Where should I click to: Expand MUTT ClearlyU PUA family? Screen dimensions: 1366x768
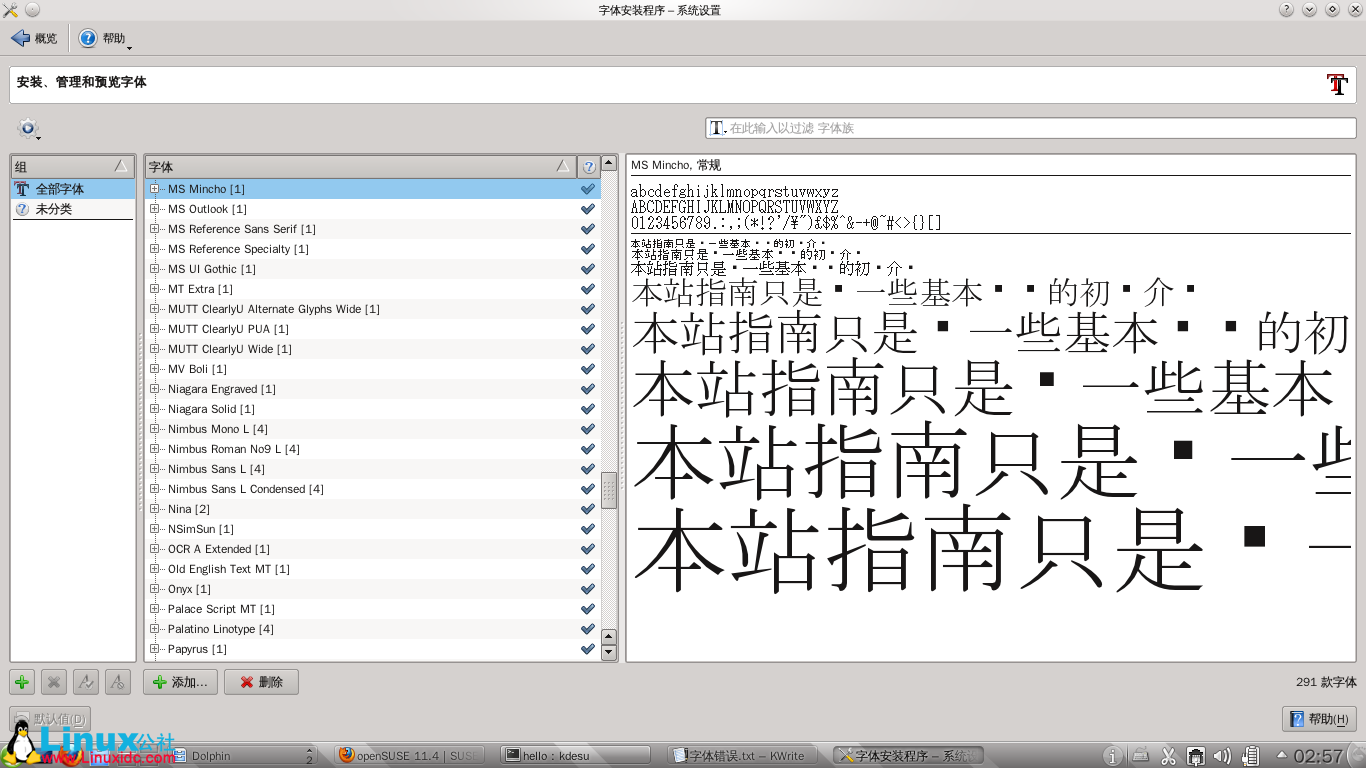click(x=155, y=329)
